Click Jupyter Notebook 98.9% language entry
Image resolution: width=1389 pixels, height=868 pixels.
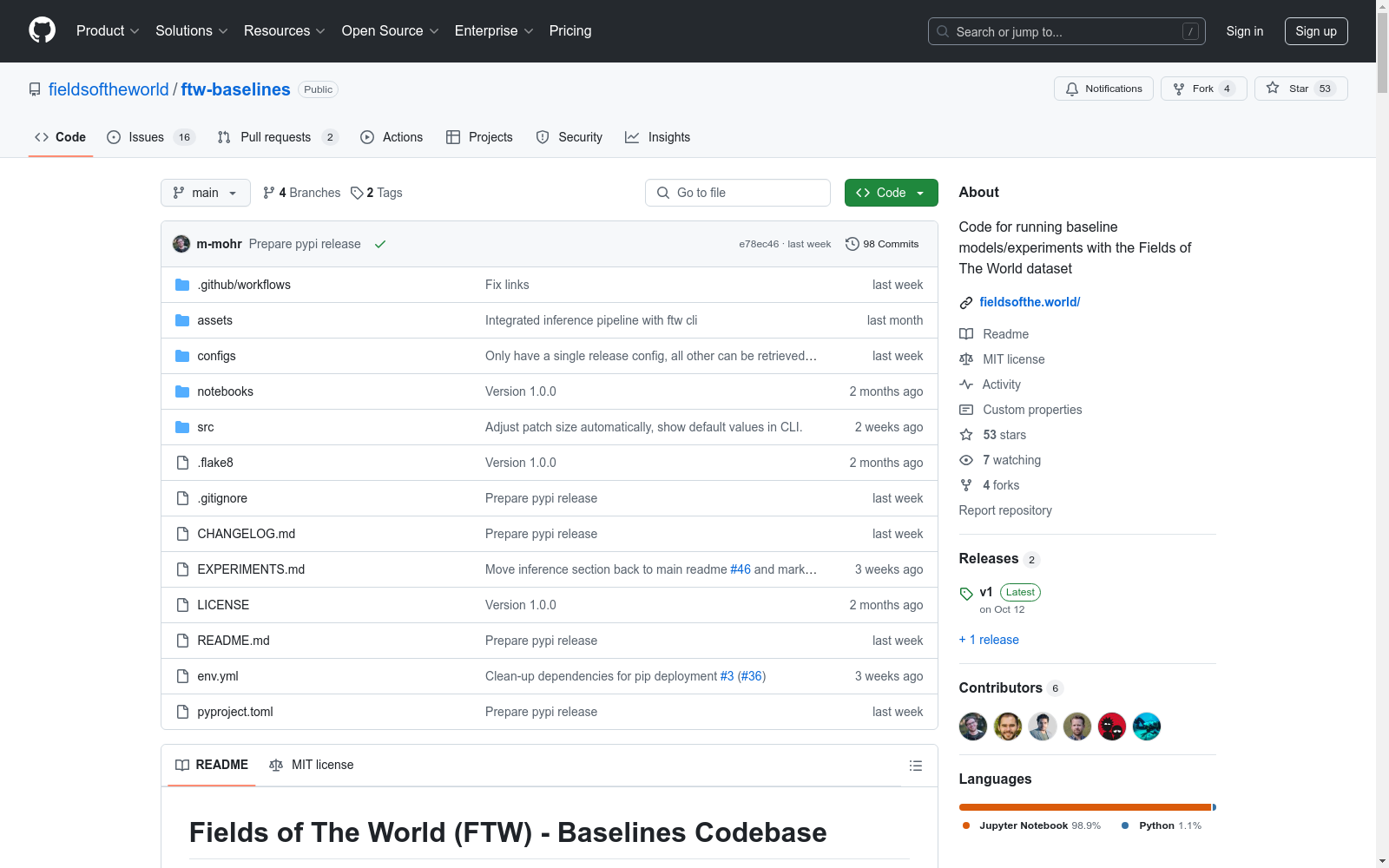point(1031,825)
